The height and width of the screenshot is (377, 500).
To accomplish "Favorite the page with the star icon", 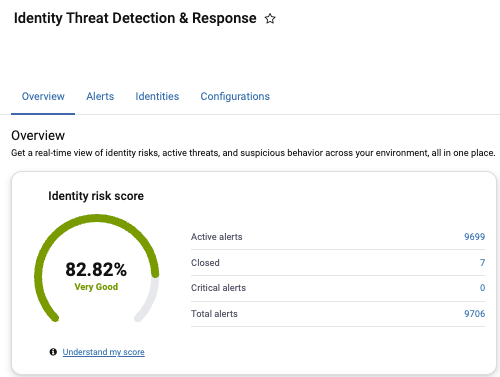I will 270,19.
